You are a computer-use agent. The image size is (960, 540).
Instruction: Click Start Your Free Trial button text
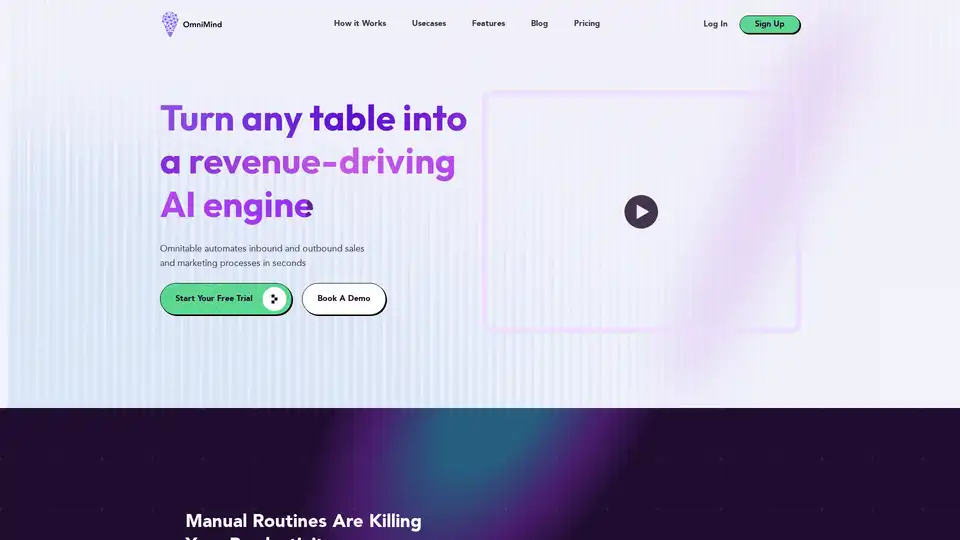point(214,298)
